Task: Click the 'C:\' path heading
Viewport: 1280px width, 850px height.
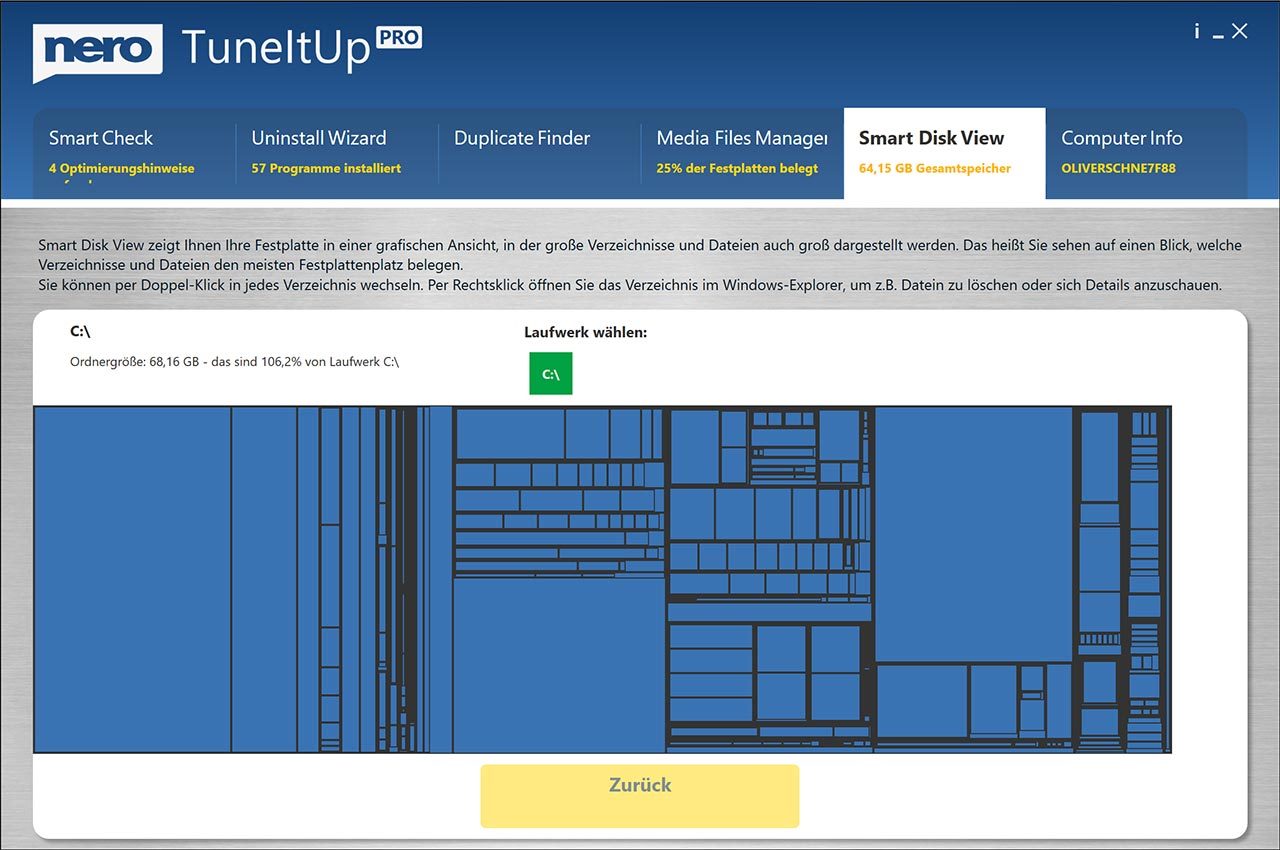Action: (80, 331)
